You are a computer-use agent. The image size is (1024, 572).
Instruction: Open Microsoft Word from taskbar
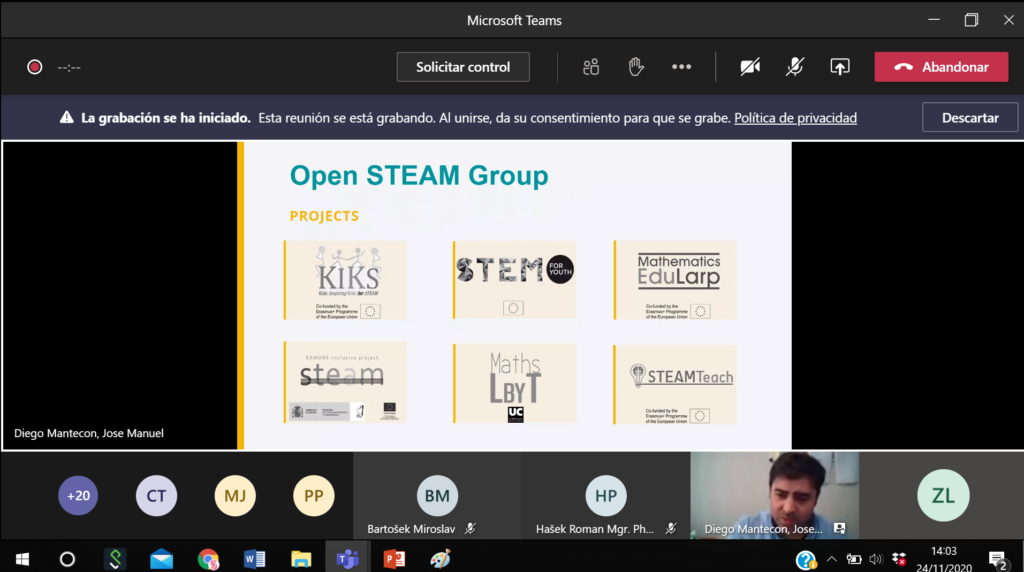pos(254,559)
